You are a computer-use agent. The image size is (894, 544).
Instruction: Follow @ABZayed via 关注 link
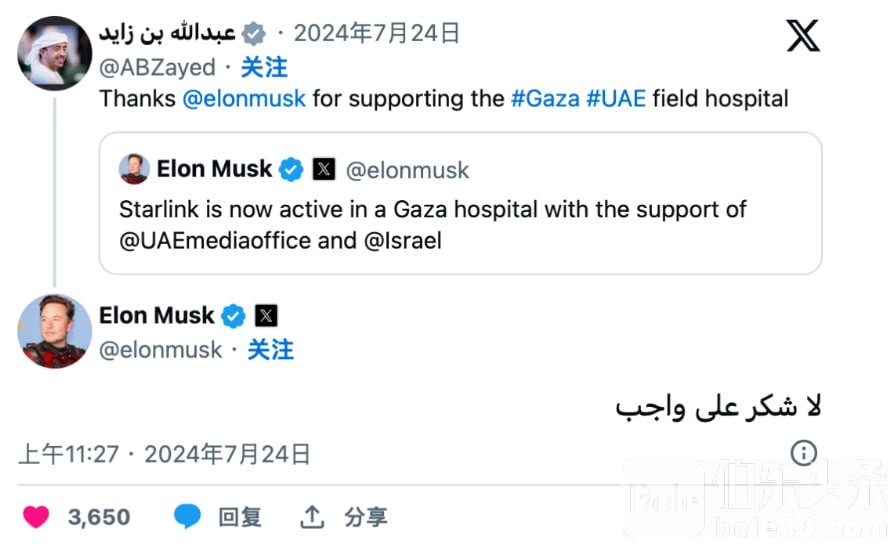264,67
